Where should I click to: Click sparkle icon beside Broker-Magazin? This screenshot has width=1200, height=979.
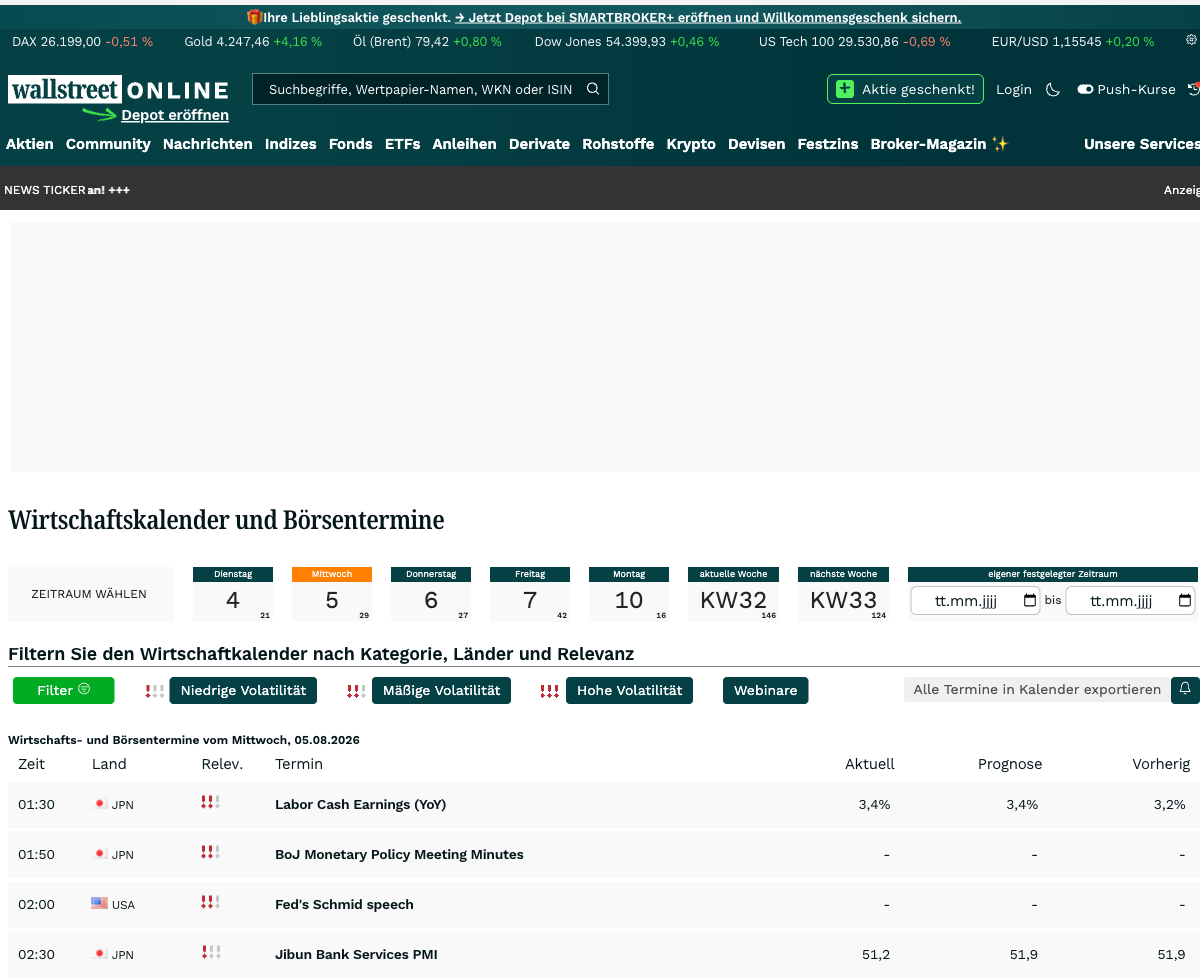click(x=1000, y=144)
